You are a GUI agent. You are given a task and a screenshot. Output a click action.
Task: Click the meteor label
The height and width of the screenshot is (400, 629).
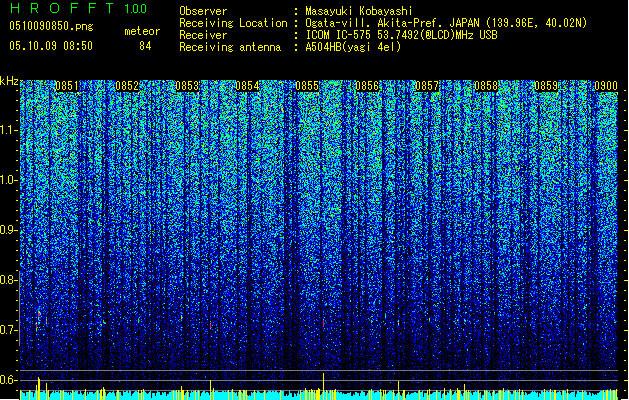(142, 31)
